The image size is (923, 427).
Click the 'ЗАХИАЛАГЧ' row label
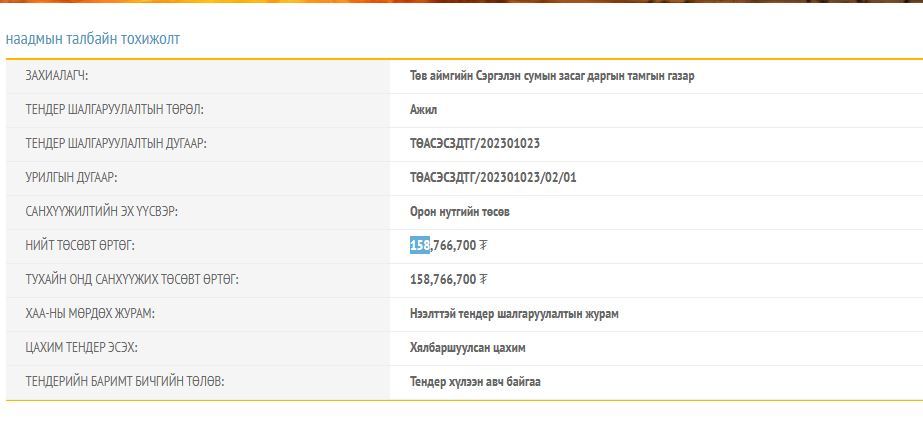pos(64,76)
